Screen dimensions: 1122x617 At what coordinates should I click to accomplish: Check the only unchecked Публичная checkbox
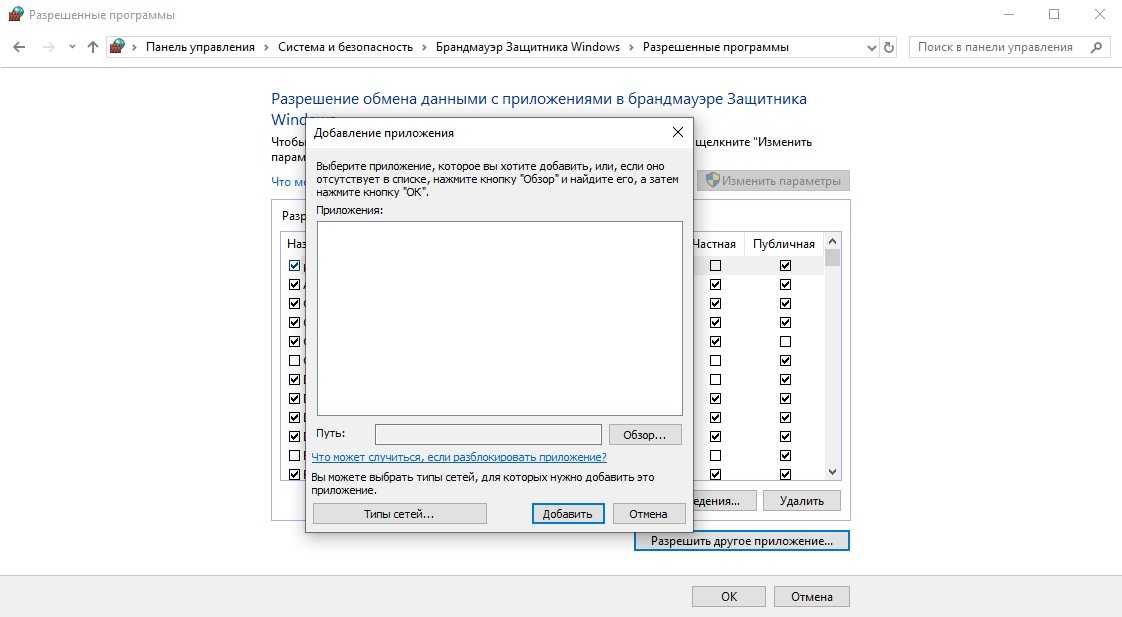coord(785,341)
